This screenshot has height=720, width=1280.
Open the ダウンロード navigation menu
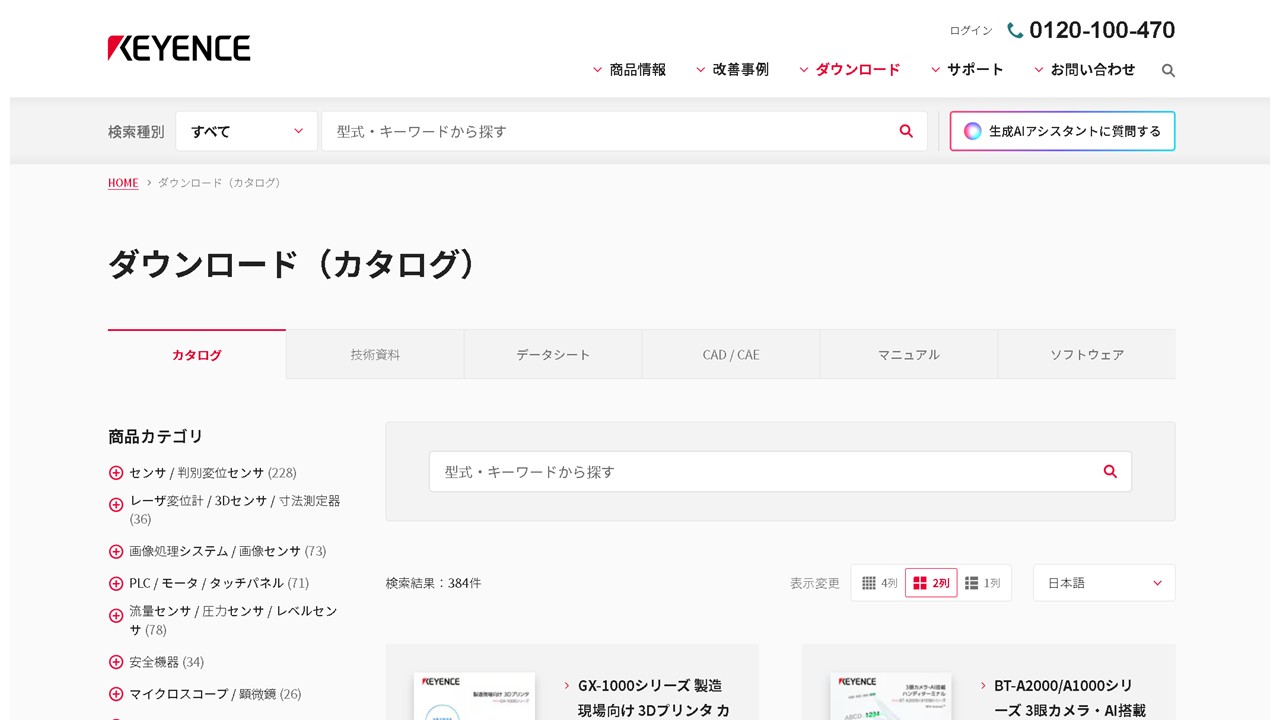pos(857,69)
